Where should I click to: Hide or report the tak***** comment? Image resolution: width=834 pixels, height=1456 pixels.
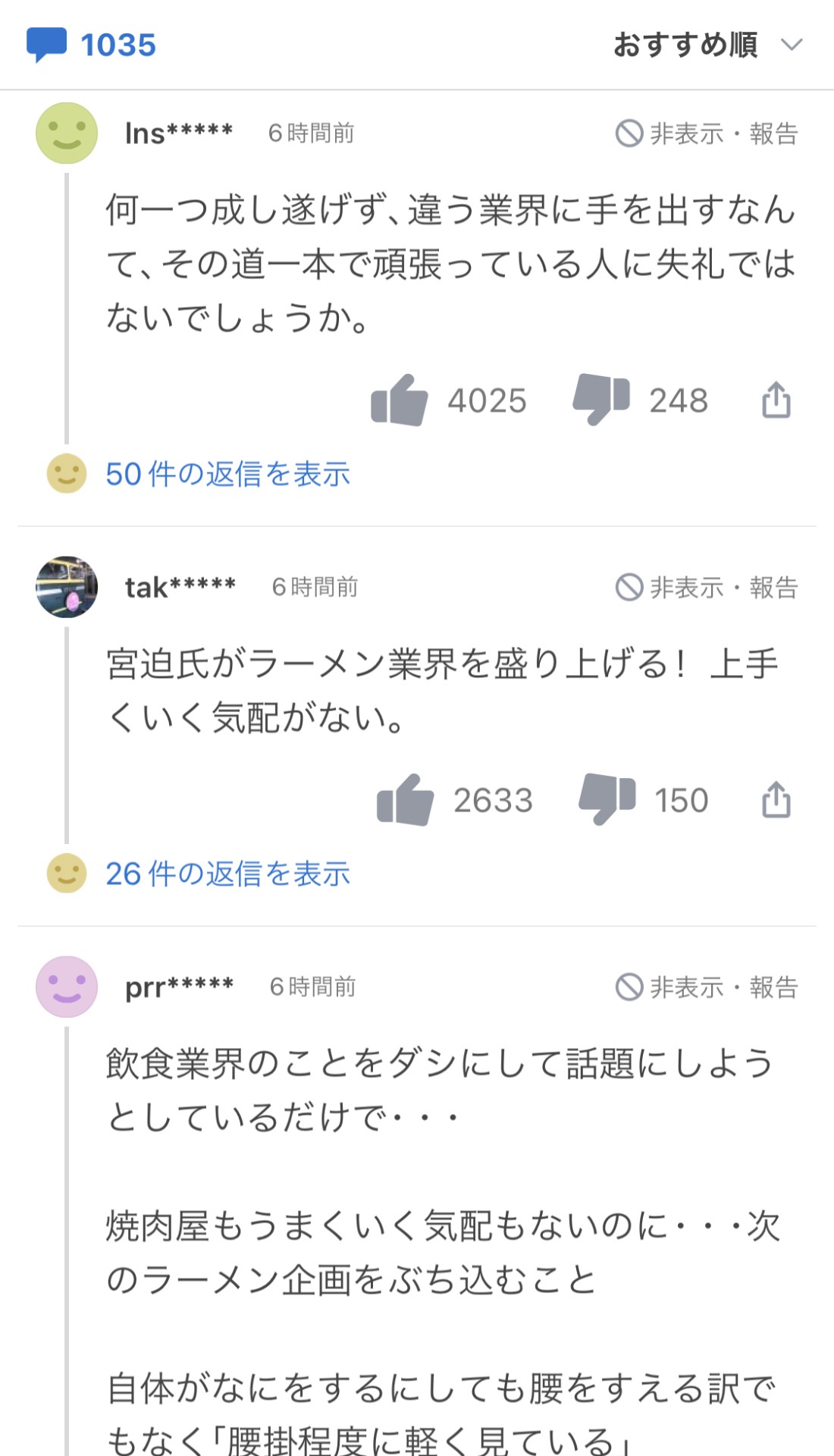coord(707,587)
